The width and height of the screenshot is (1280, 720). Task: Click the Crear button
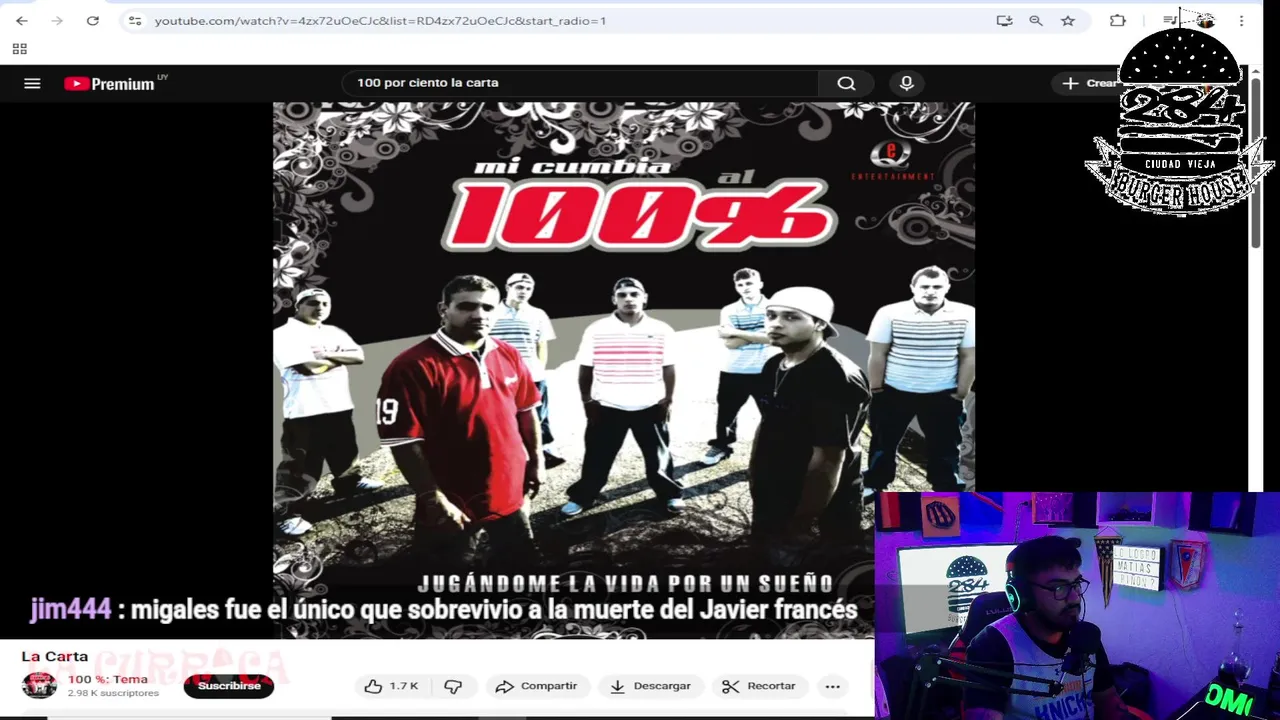1090,83
